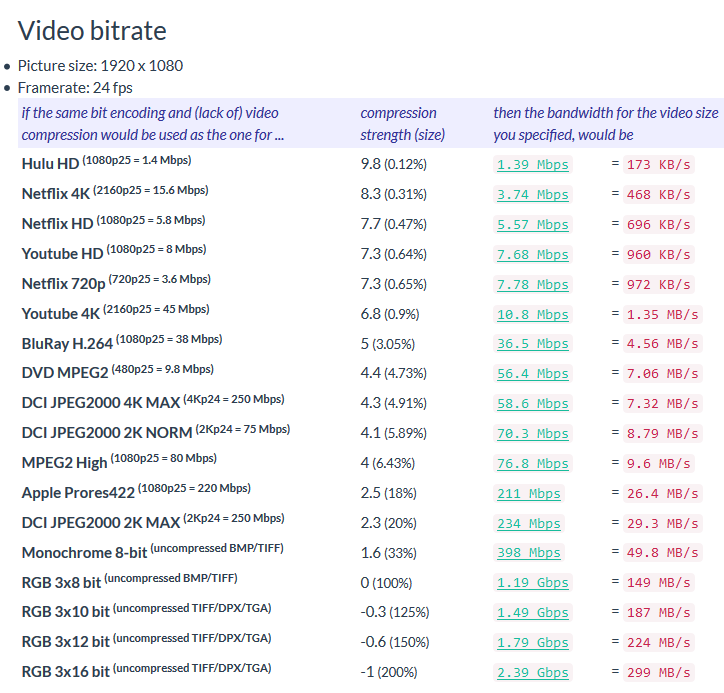Select the 29.3 MB/s value

[x=663, y=524]
